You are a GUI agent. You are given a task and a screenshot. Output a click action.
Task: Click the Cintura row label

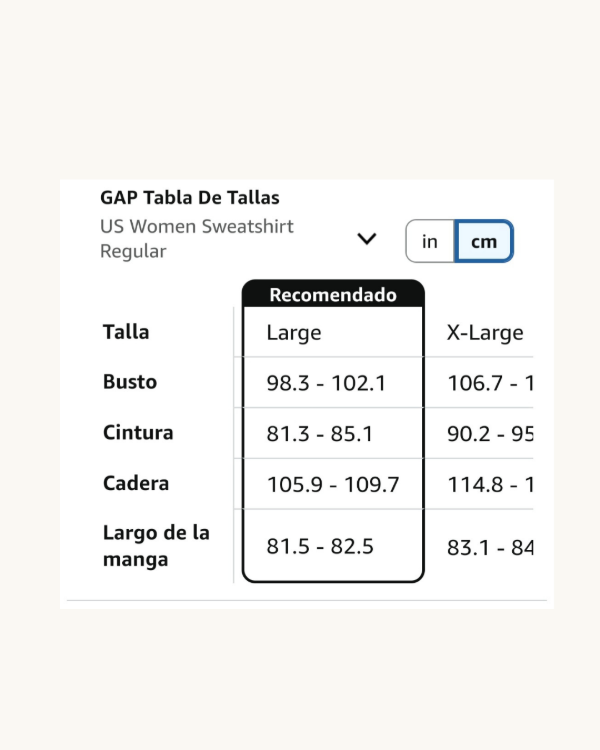click(138, 433)
